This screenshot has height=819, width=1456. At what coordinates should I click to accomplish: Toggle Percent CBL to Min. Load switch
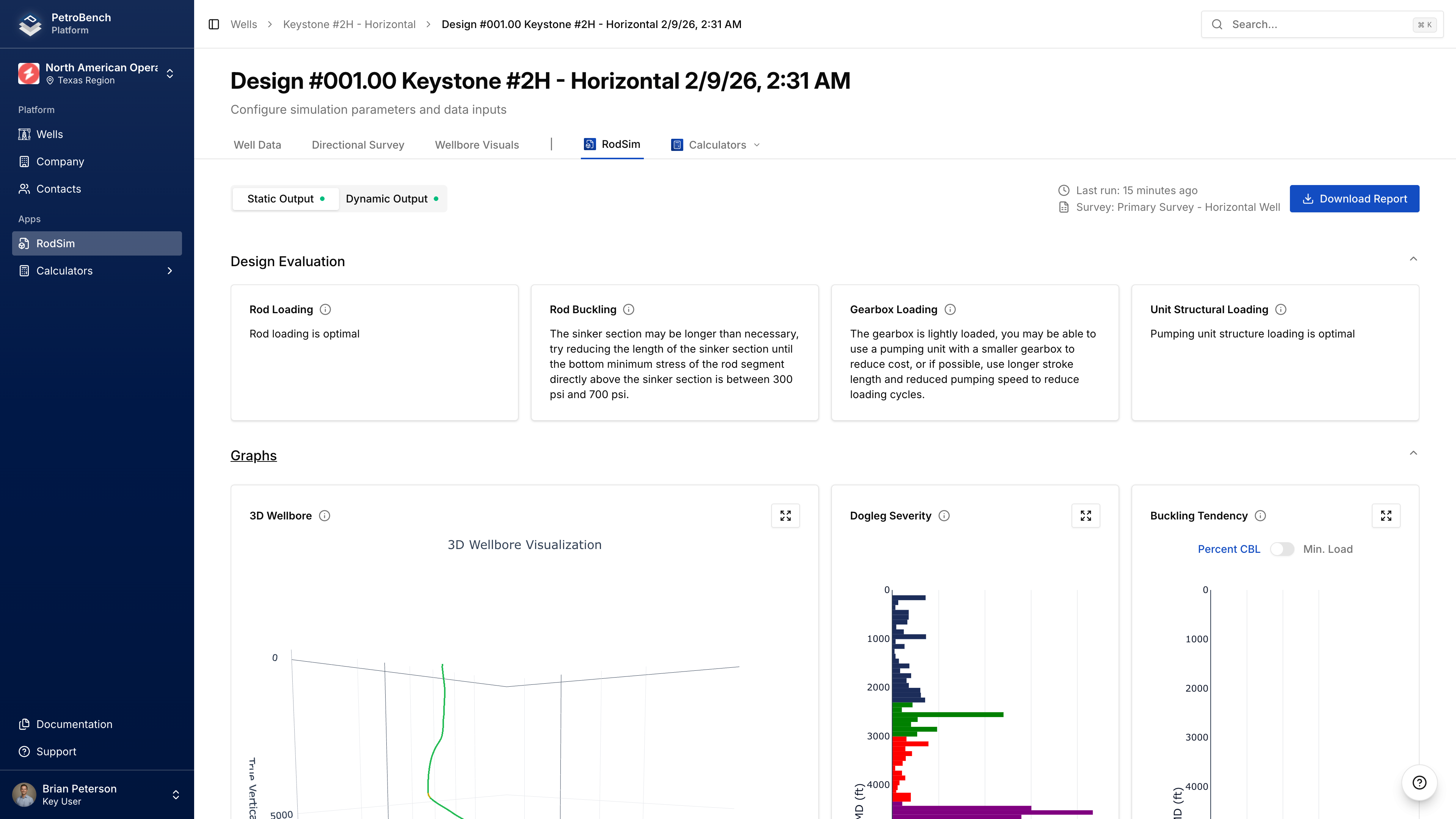pos(1281,549)
